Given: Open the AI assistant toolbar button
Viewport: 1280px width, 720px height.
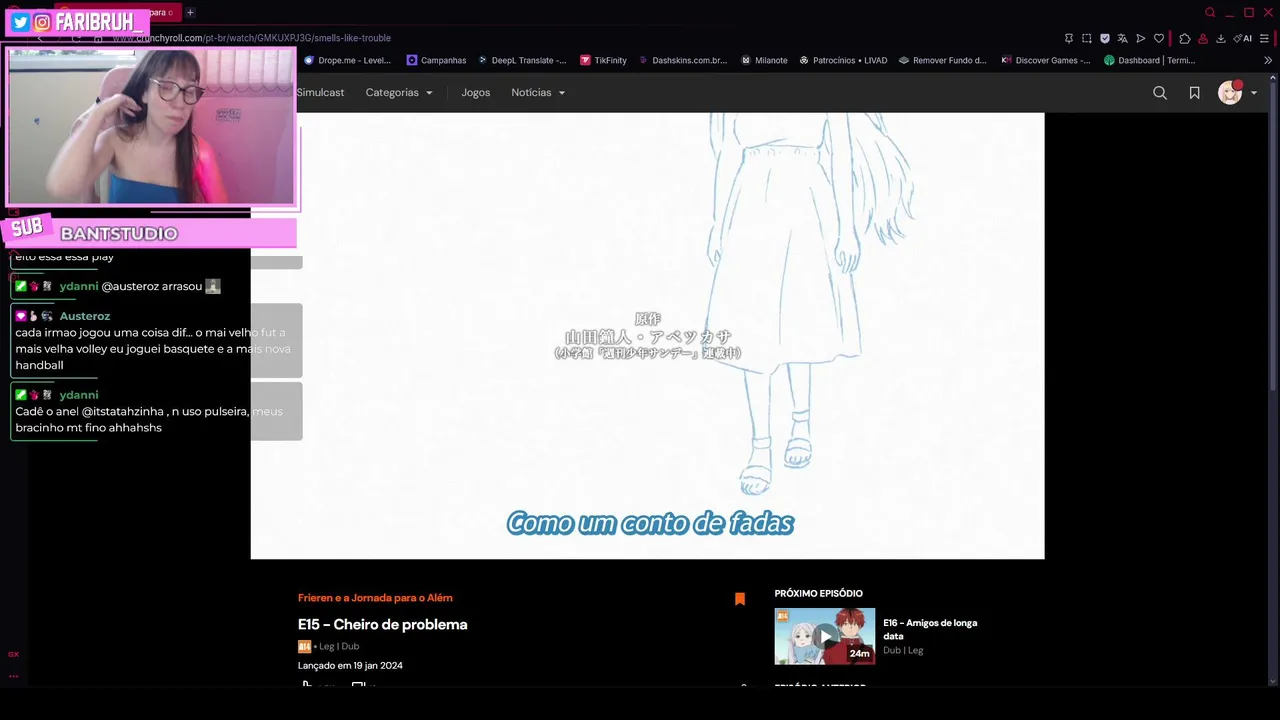Looking at the screenshot, I should pyautogui.click(x=1243, y=38).
